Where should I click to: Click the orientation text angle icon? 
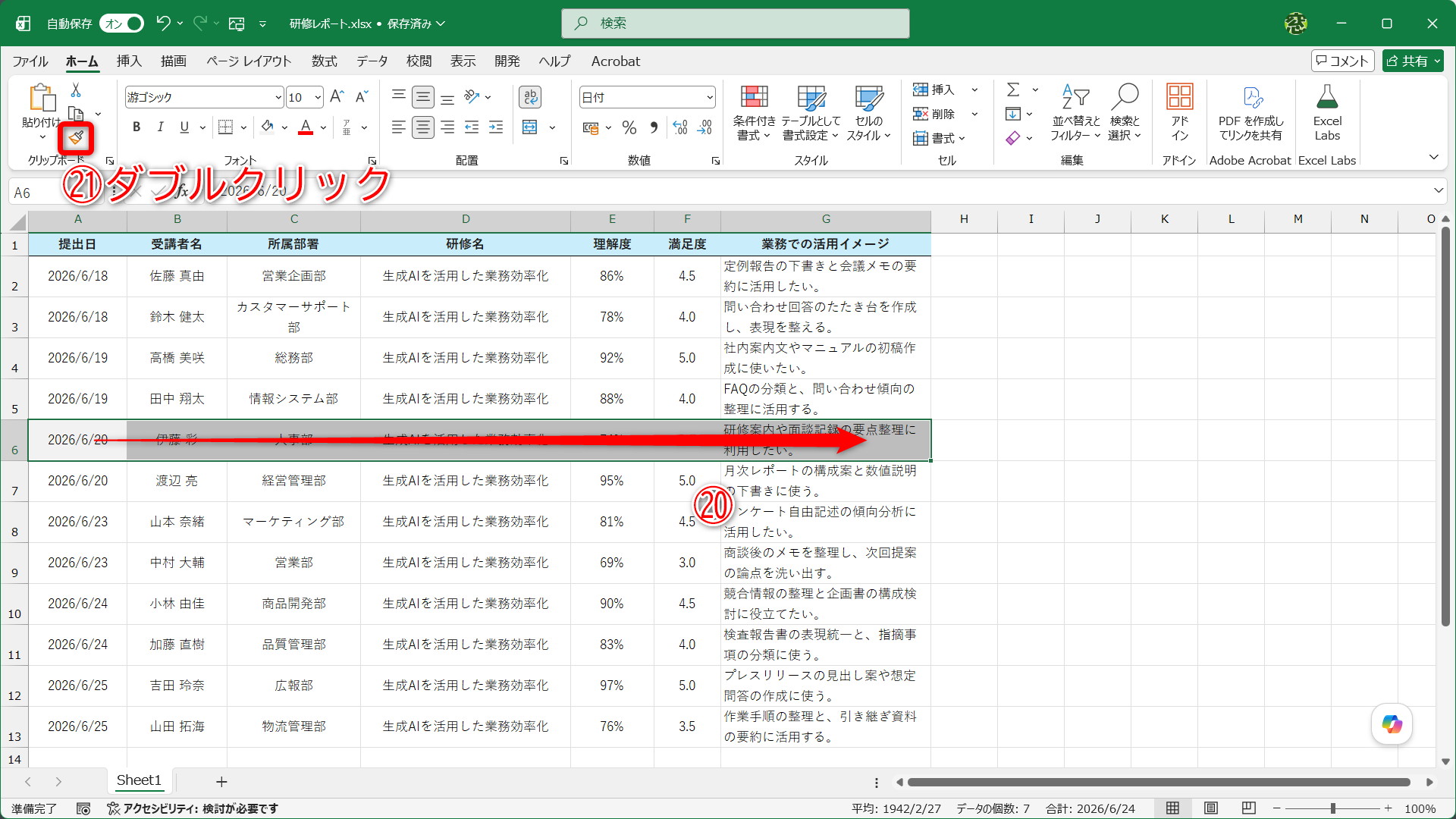(472, 96)
